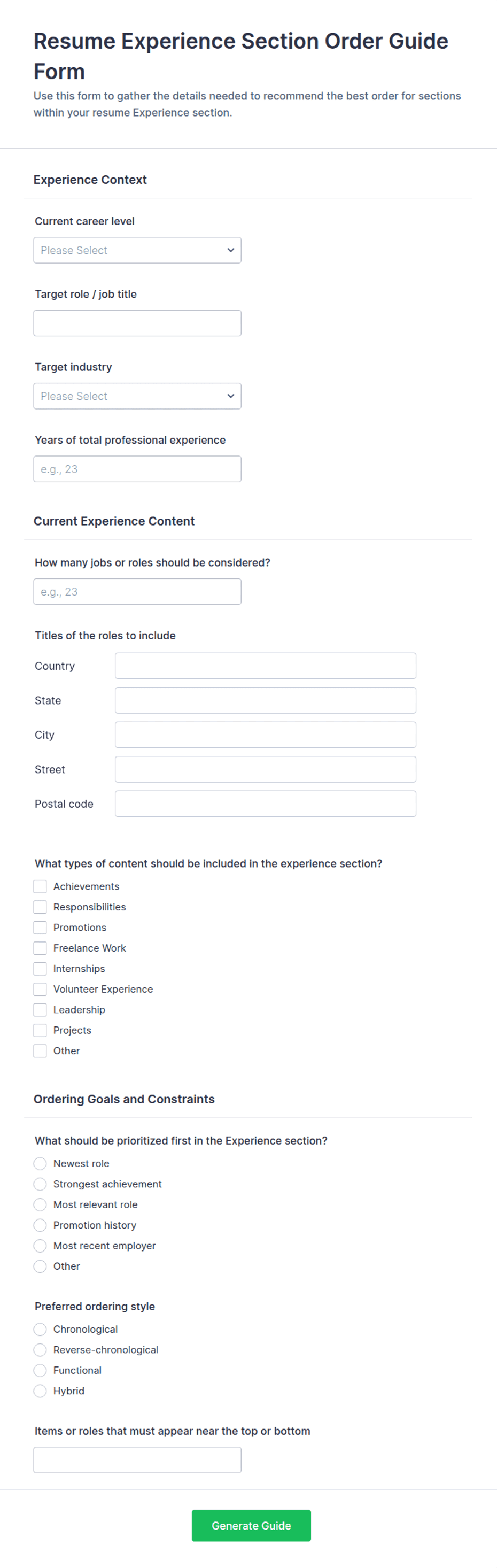The image size is (497, 1568).
Task: Select the Hybrid ordering style
Action: point(40,1391)
